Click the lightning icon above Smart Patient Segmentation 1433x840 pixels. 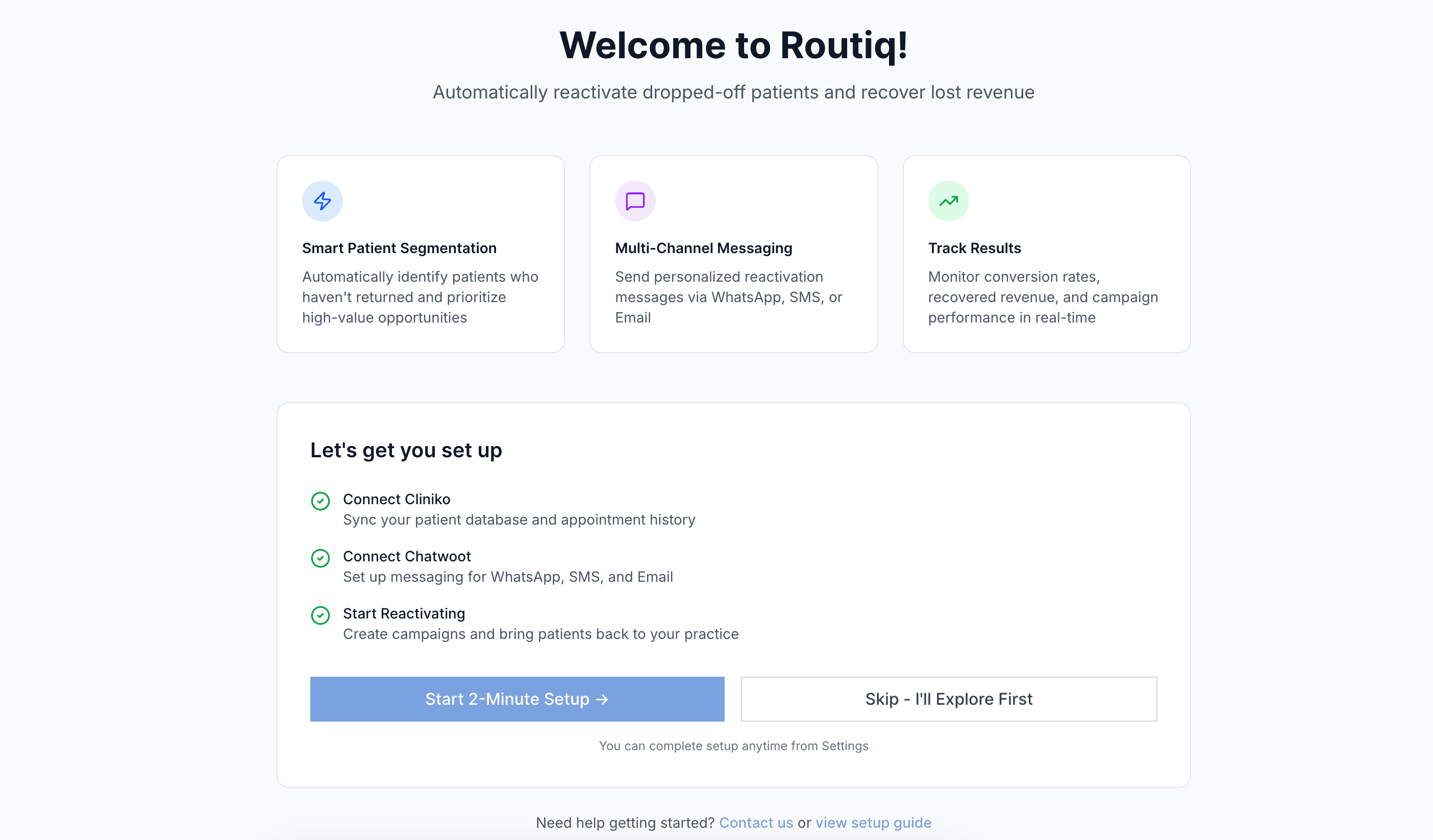(x=322, y=200)
